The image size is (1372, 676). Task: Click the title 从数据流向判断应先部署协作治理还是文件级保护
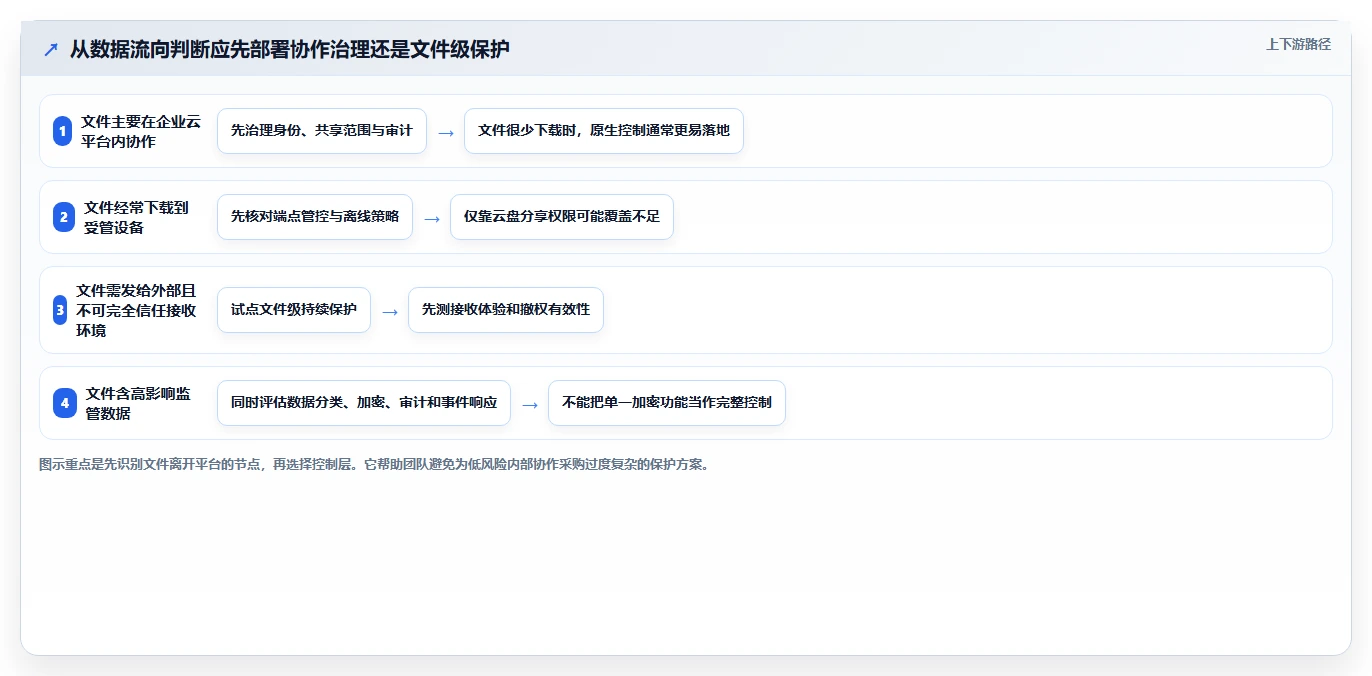[290, 49]
